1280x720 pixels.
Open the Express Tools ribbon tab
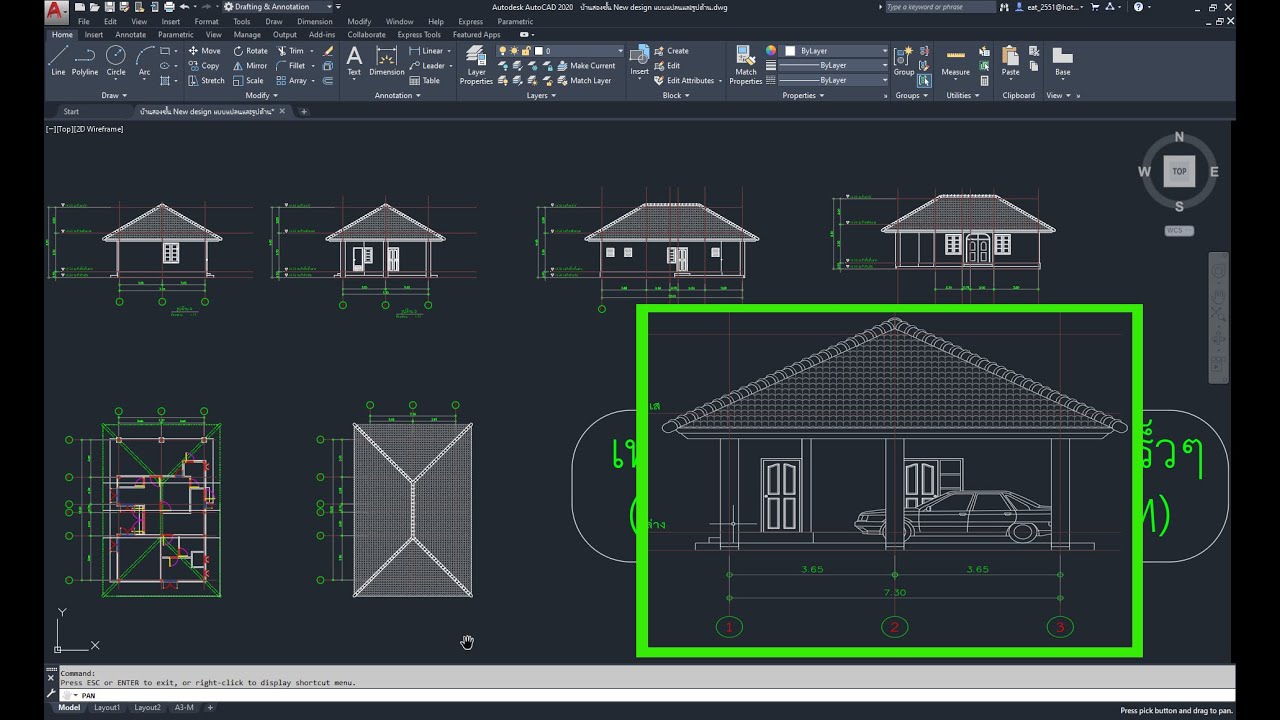[419, 35]
